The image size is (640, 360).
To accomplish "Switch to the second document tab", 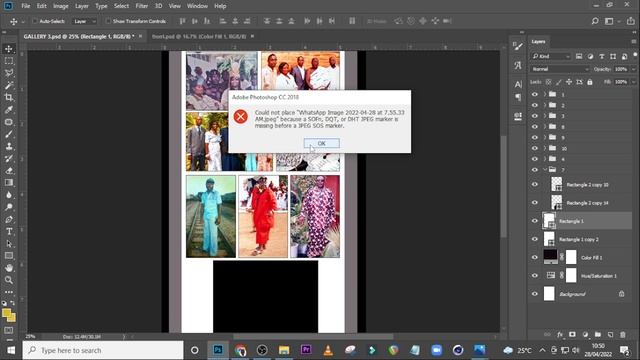I will click(x=199, y=36).
